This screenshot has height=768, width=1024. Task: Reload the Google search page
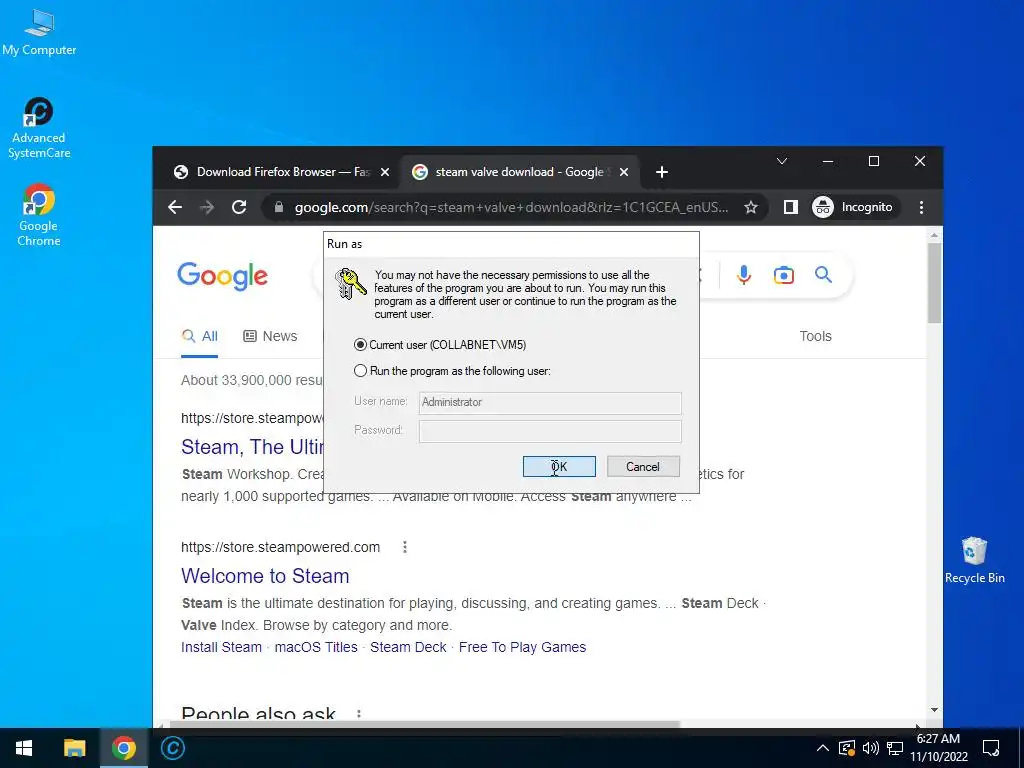pyautogui.click(x=239, y=207)
